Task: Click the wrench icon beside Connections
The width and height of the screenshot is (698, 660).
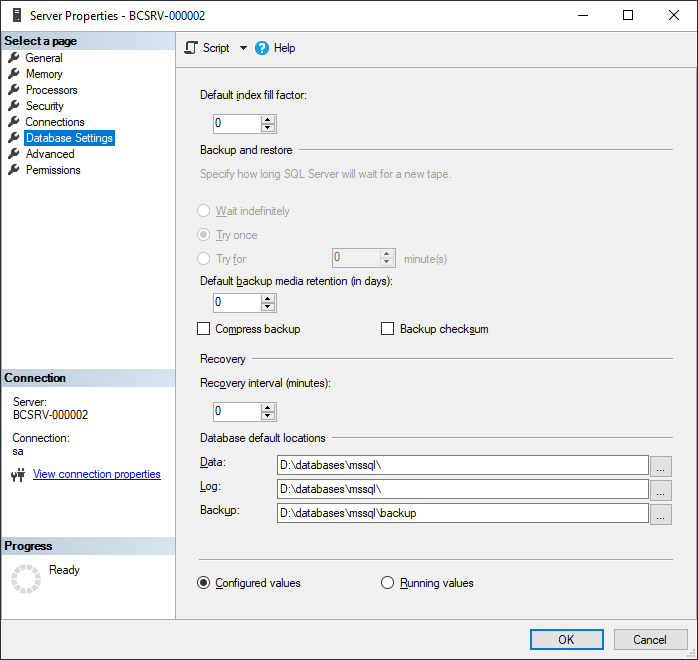Action: [x=14, y=121]
